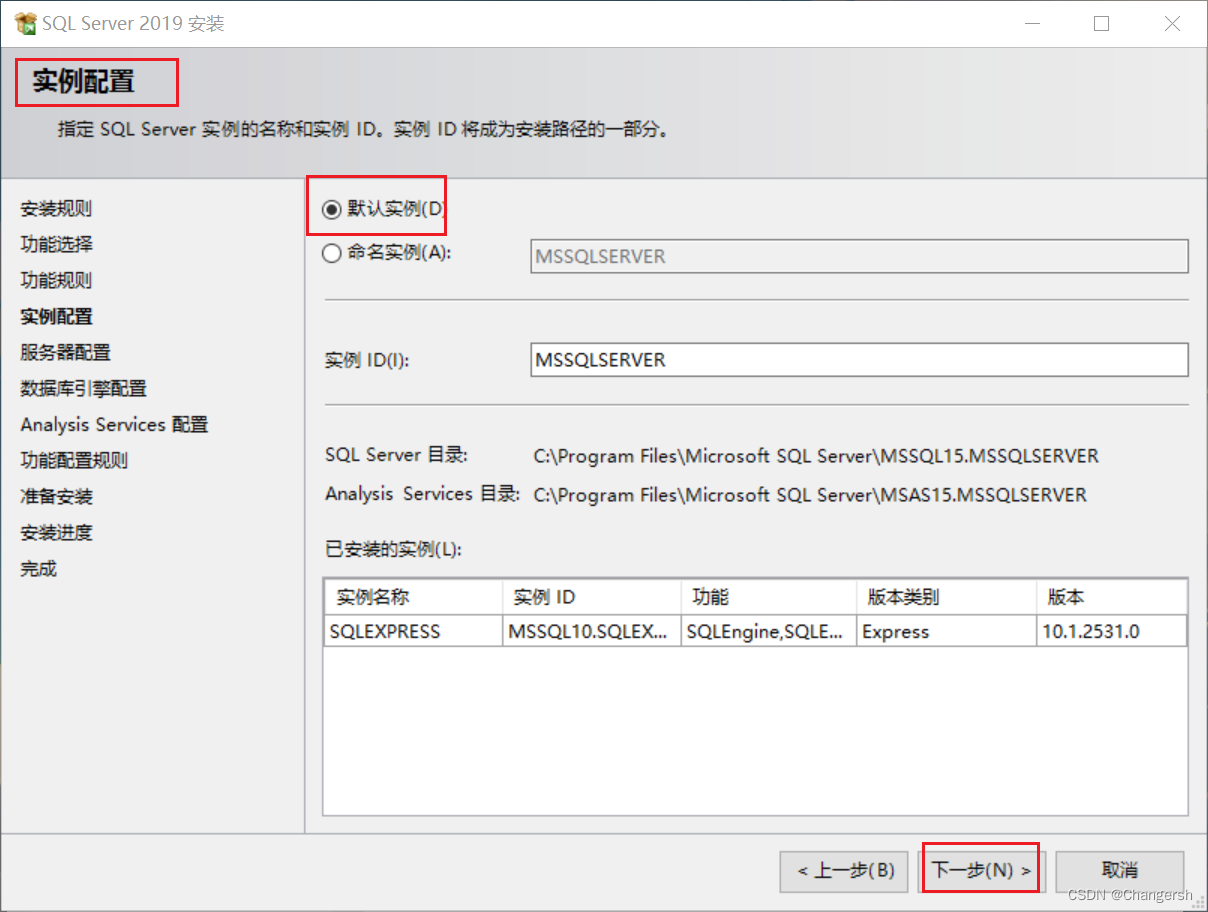Go to 完成 step in sidebar
This screenshot has width=1208, height=912.
tap(38, 569)
